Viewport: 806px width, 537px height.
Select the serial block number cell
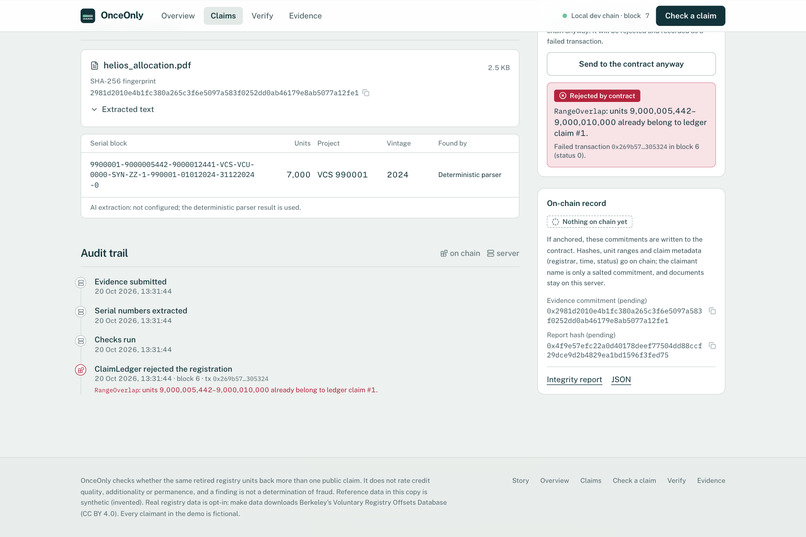click(172, 175)
